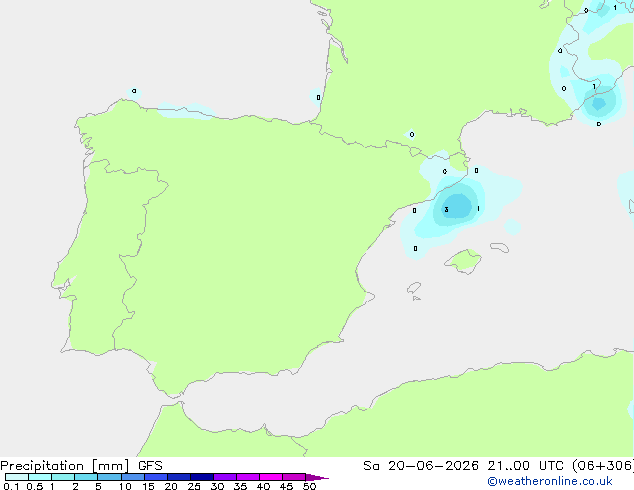Click the 40–45 mm magenta legend swatch
634x490 pixels.
[271, 477]
